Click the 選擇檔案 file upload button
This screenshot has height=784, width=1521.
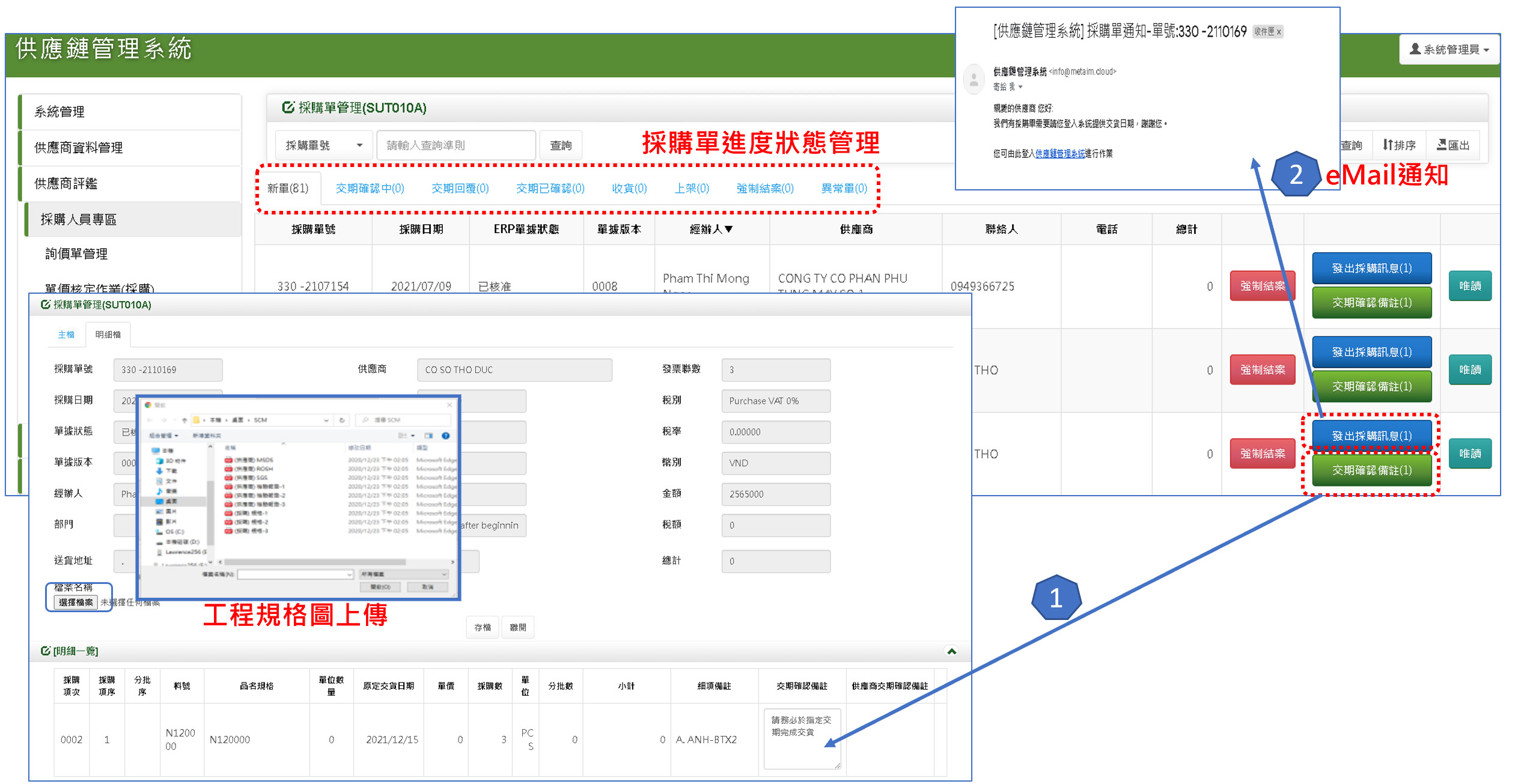(76, 603)
